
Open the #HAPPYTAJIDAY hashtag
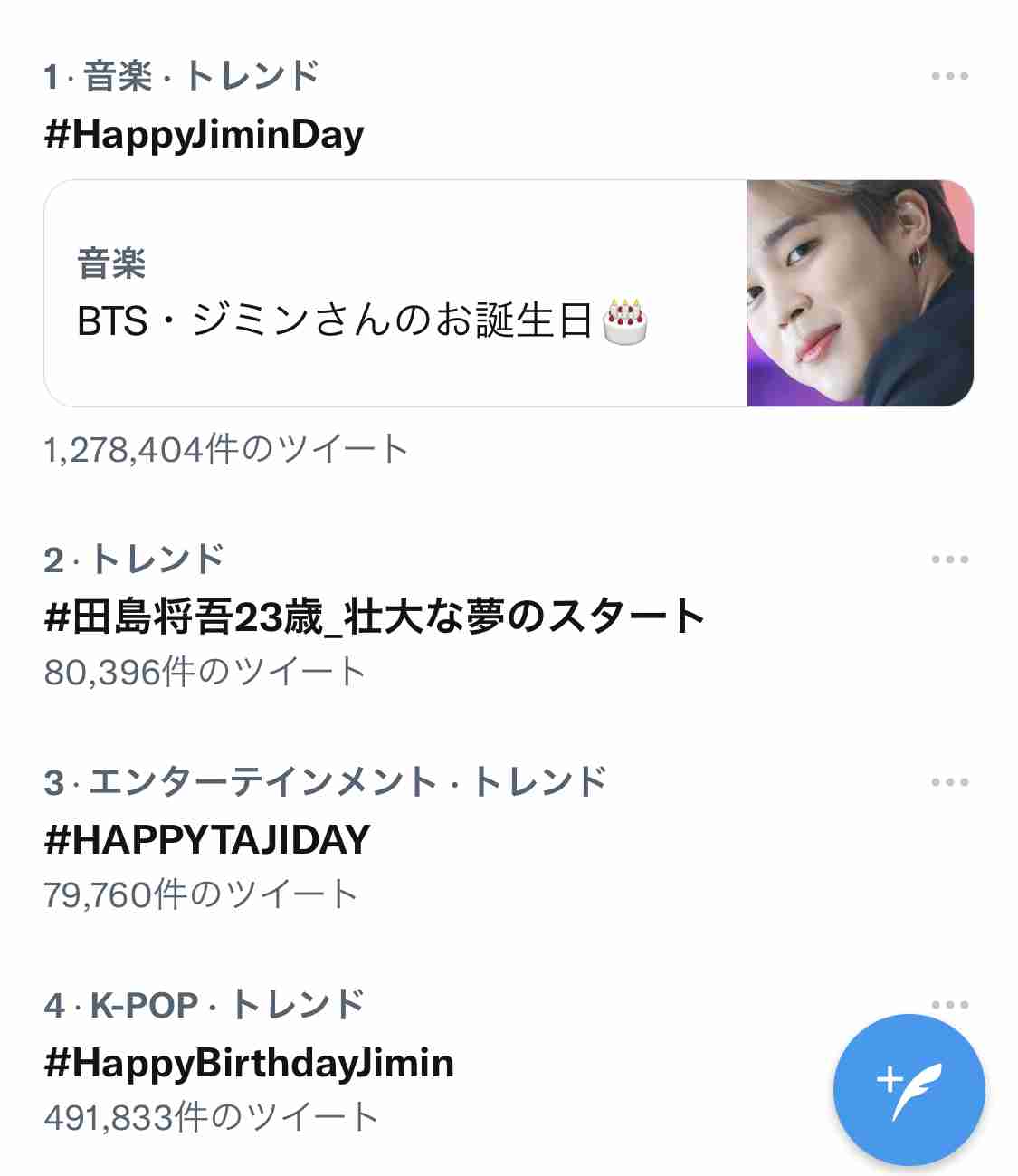[x=207, y=840]
